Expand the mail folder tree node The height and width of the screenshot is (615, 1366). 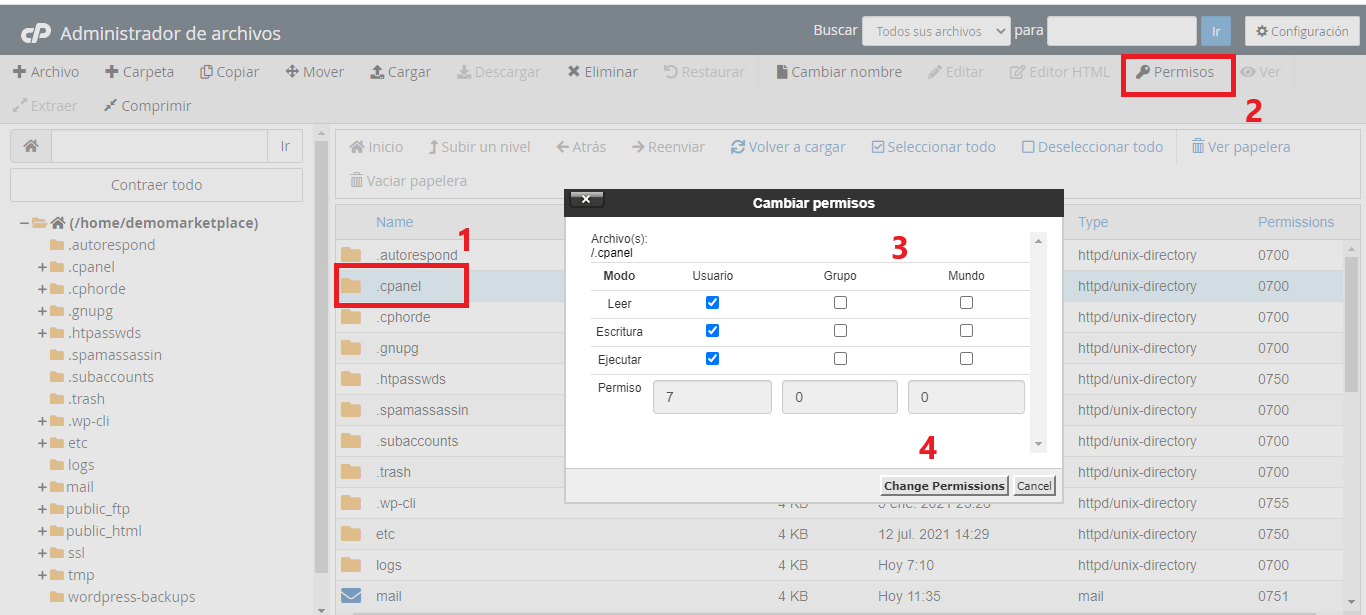coord(43,487)
